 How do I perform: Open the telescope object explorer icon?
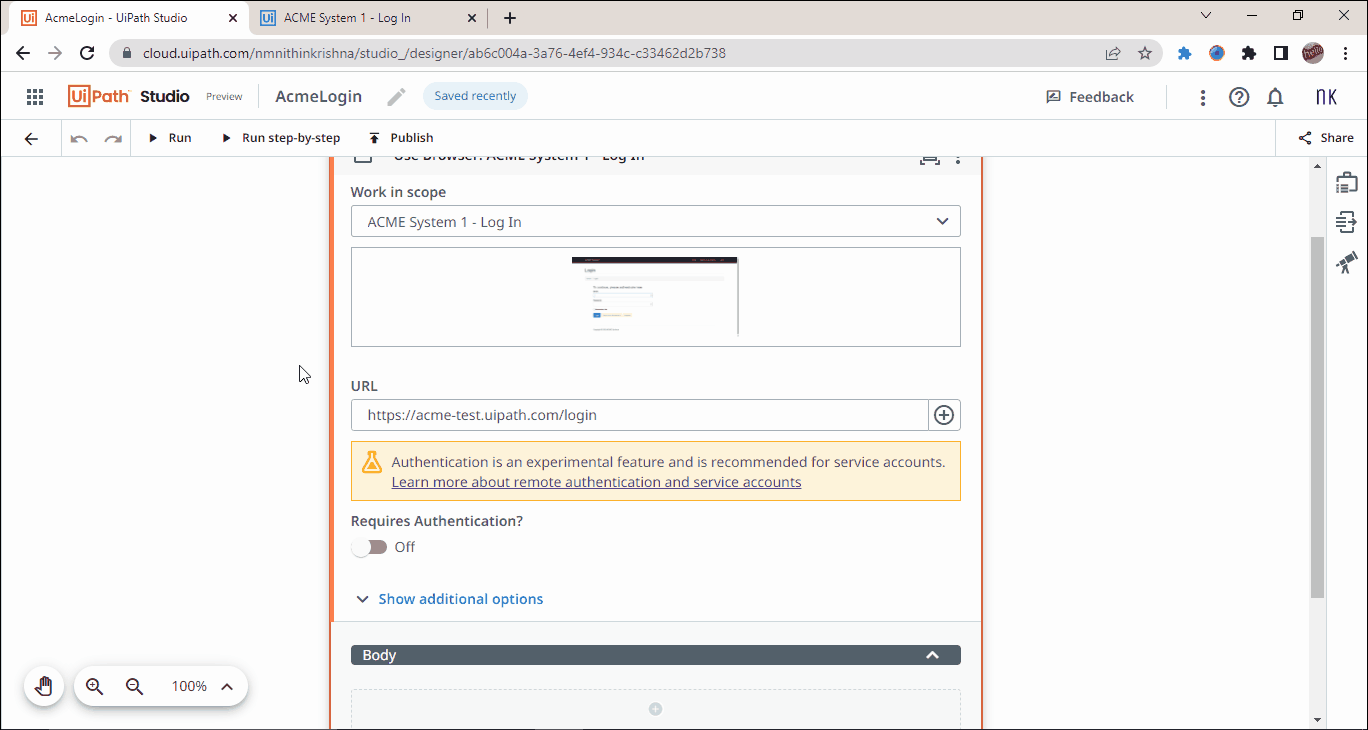(1346, 263)
